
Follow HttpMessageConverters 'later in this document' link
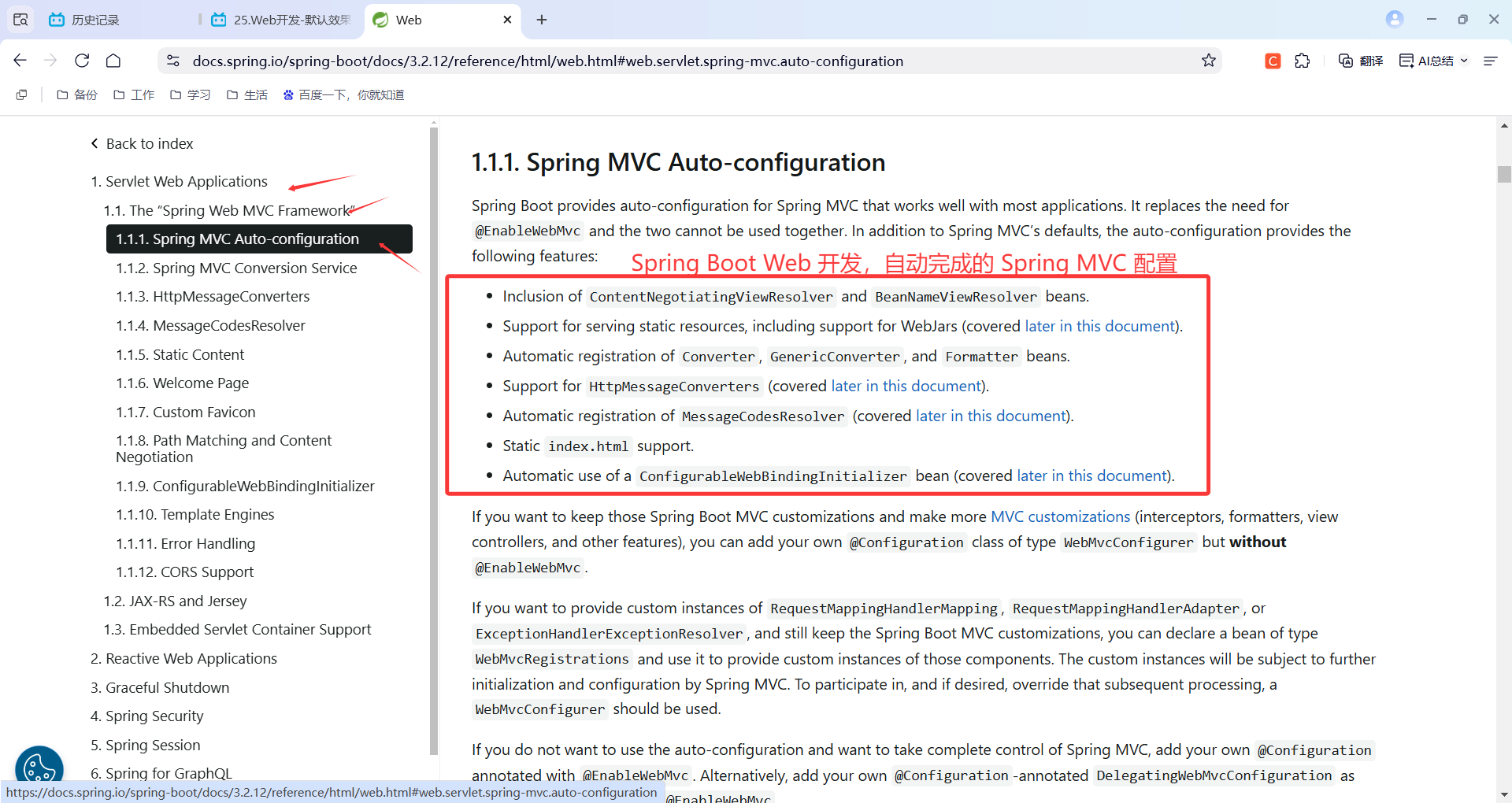[906, 386]
